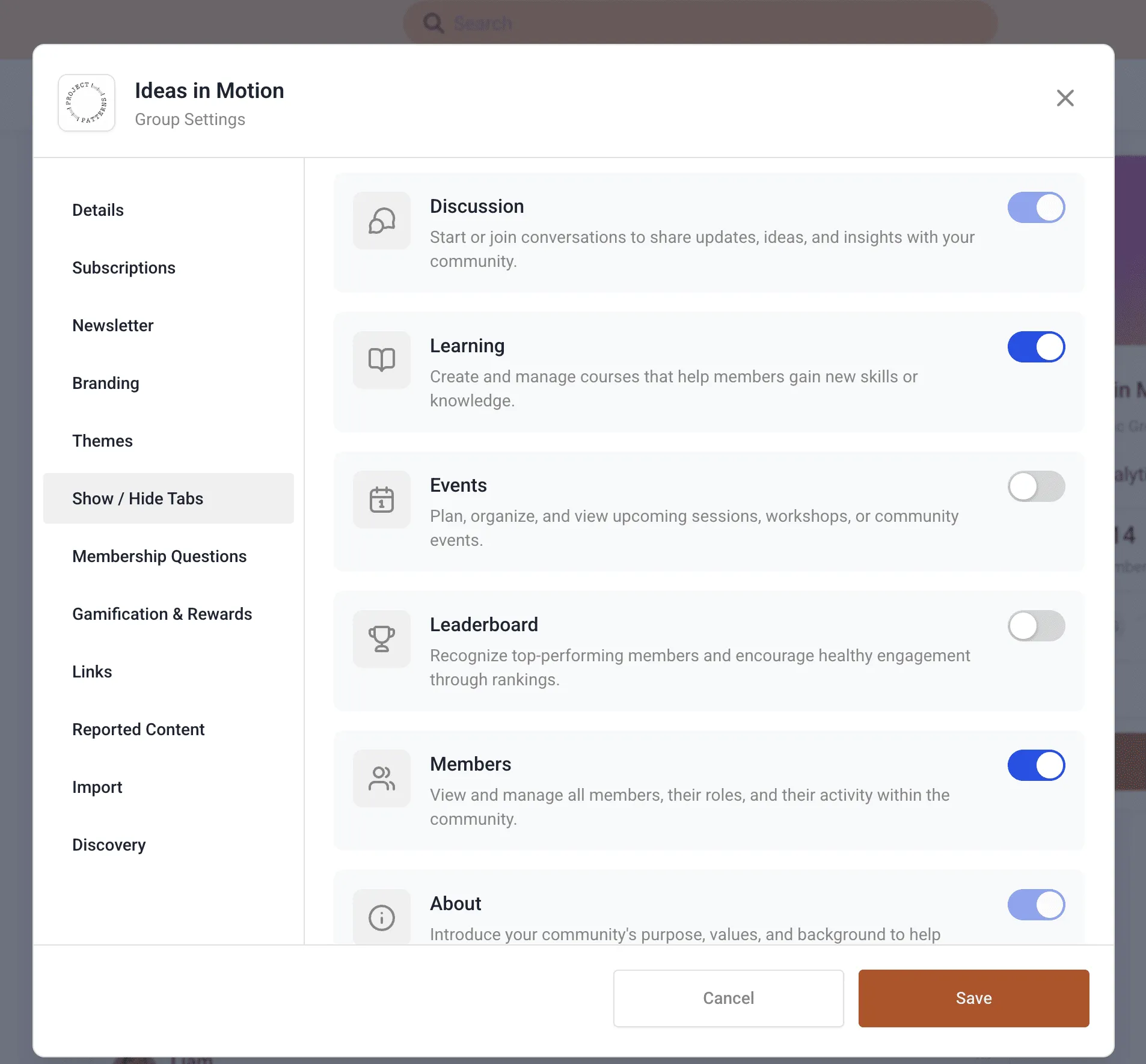Click the Ideas in Motion group logo
This screenshot has width=1146, height=1064.
click(86, 103)
